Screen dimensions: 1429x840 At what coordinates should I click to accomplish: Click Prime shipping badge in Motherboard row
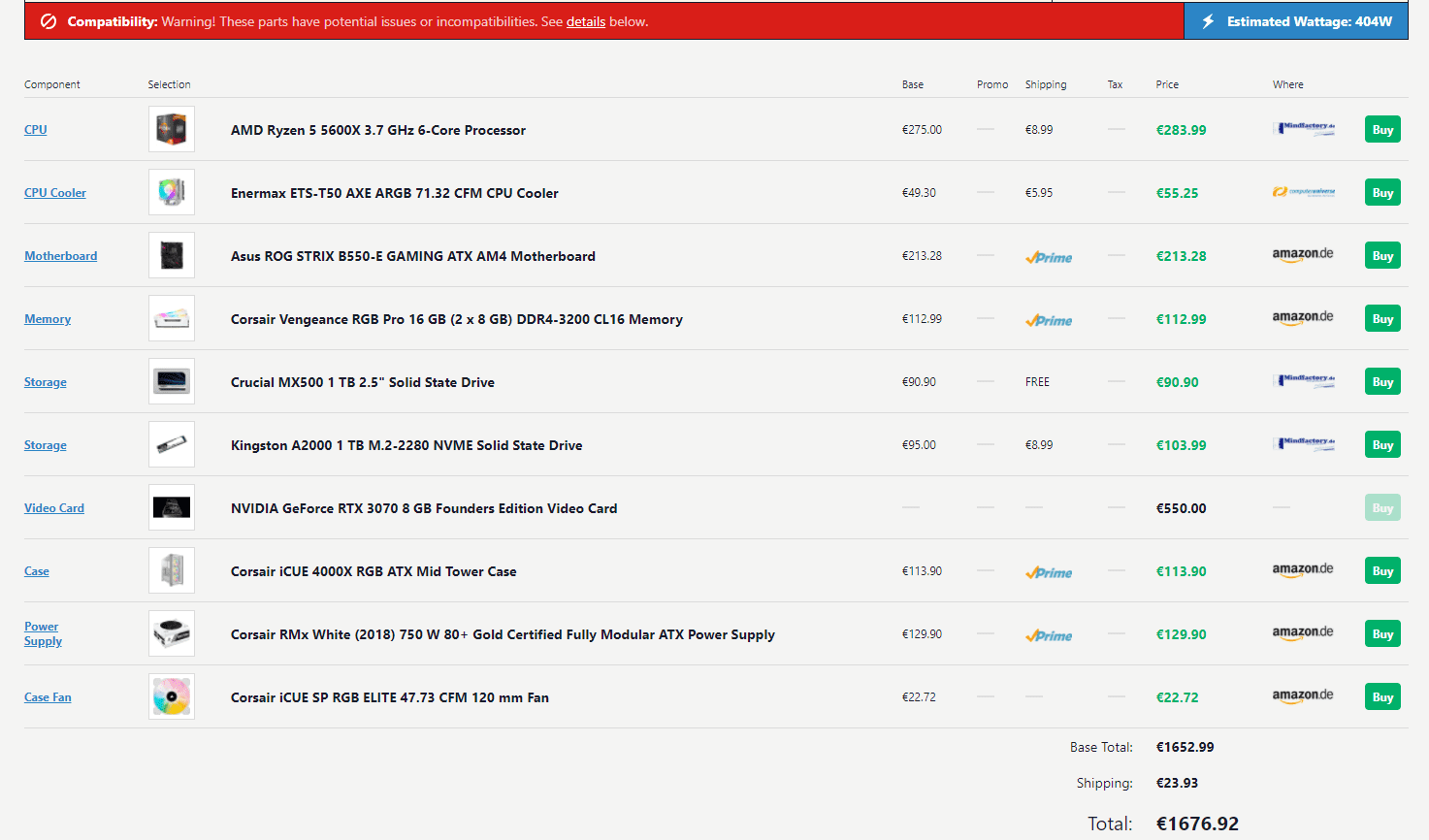[1049, 257]
